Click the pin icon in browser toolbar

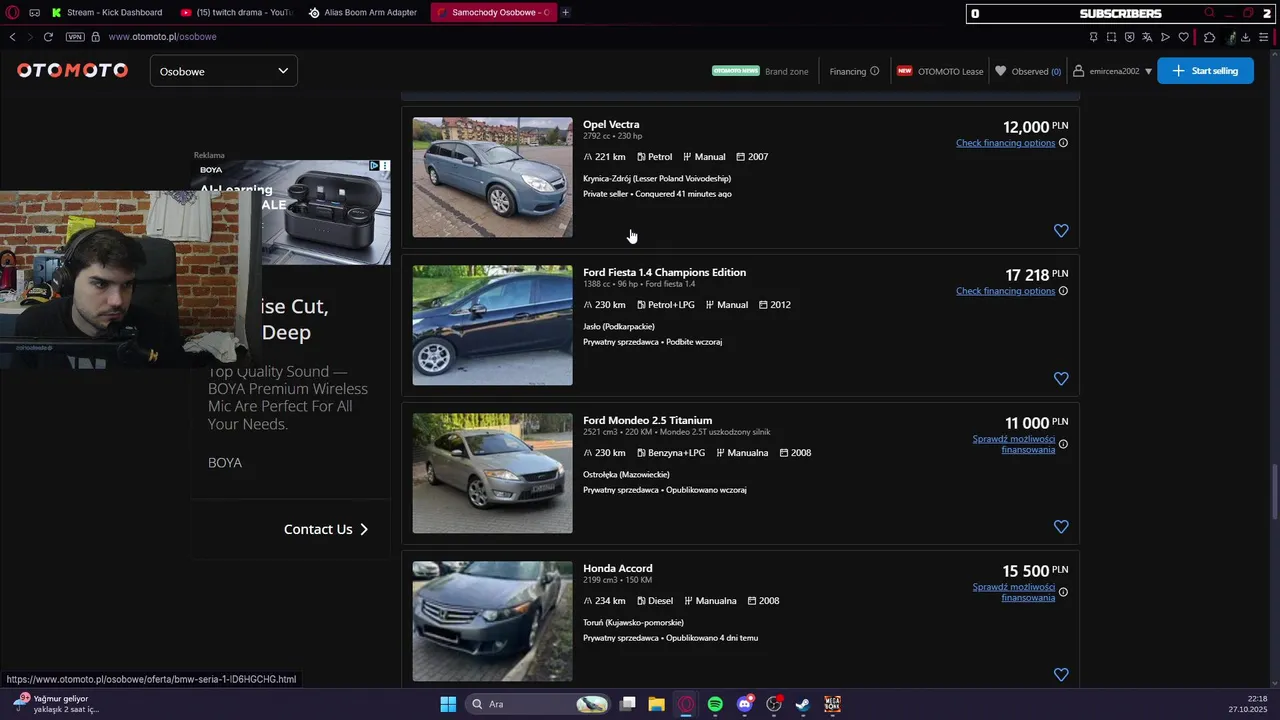tap(1093, 37)
